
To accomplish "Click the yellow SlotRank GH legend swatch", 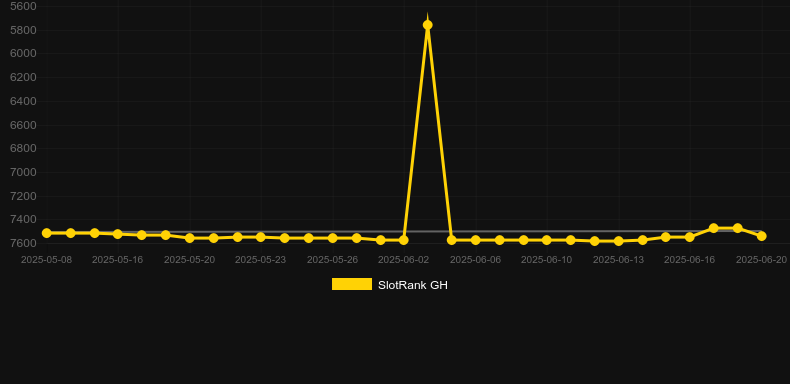I will coord(352,284).
